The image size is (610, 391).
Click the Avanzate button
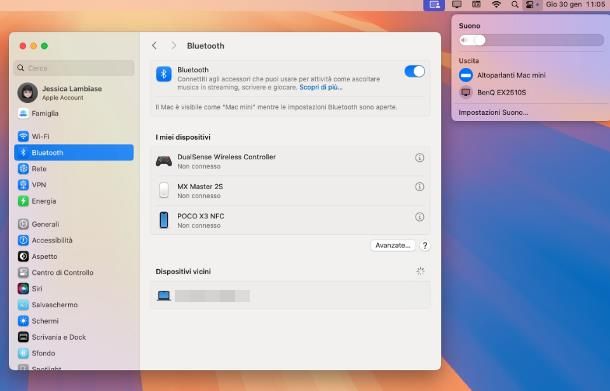coord(393,245)
